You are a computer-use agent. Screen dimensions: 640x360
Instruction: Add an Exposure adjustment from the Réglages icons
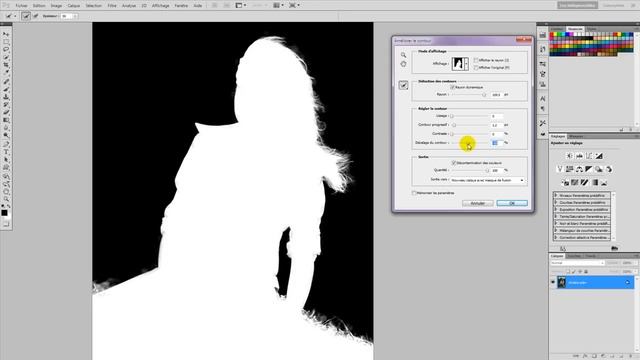tap(599, 156)
